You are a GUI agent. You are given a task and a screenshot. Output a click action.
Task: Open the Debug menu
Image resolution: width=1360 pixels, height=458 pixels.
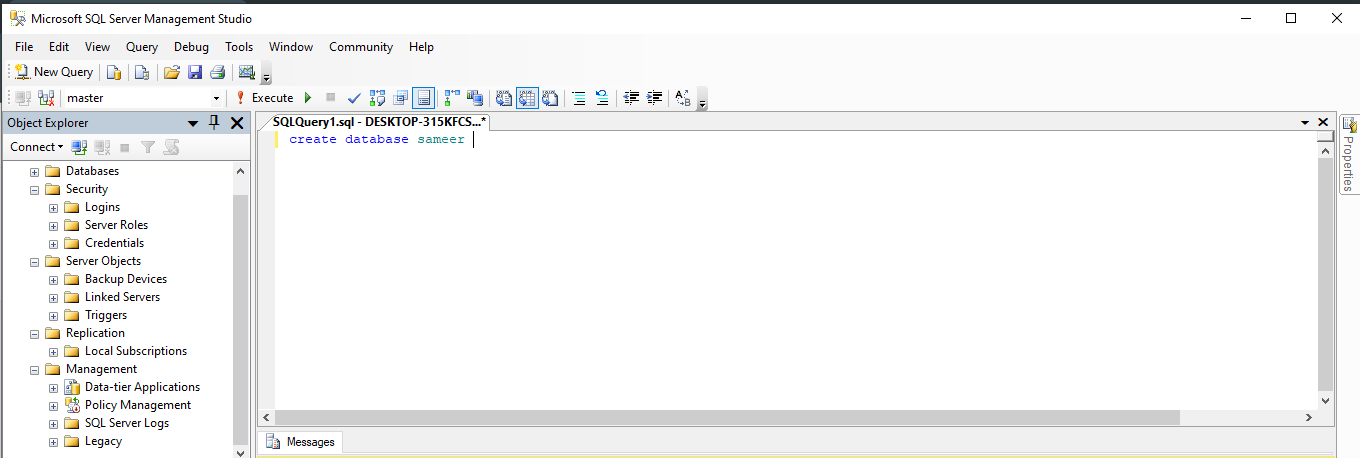(191, 47)
